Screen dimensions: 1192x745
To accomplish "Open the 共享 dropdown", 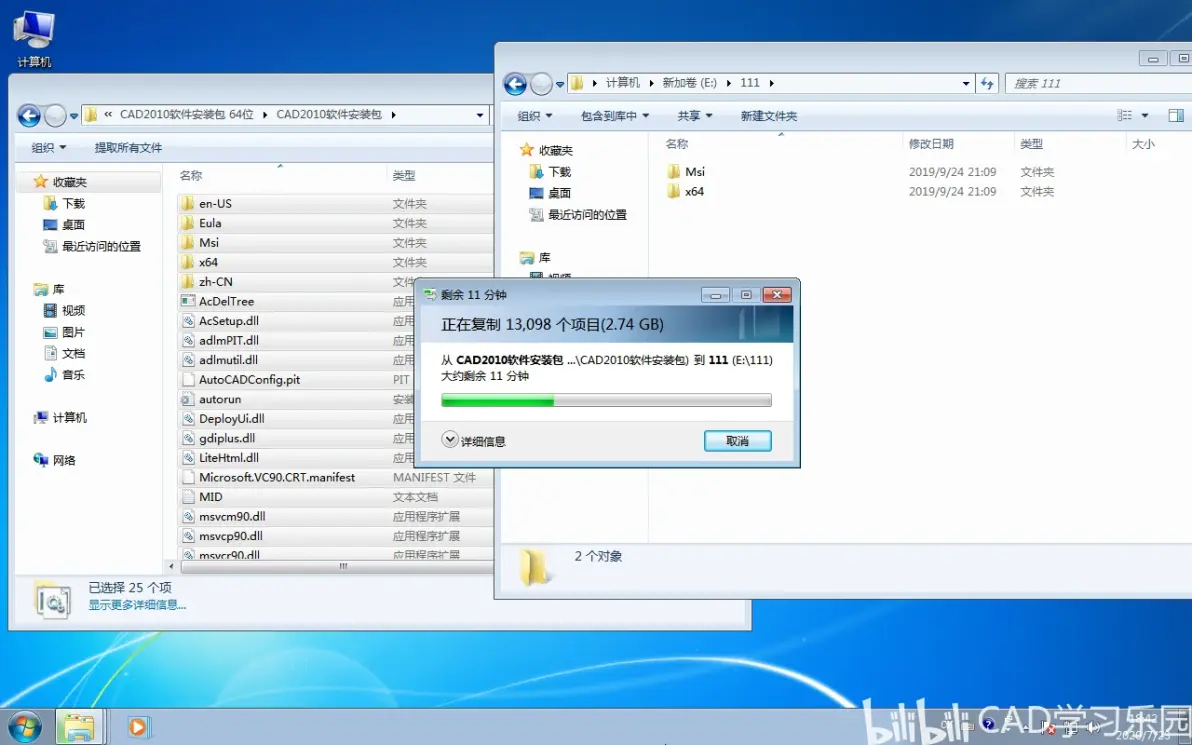I will click(695, 116).
